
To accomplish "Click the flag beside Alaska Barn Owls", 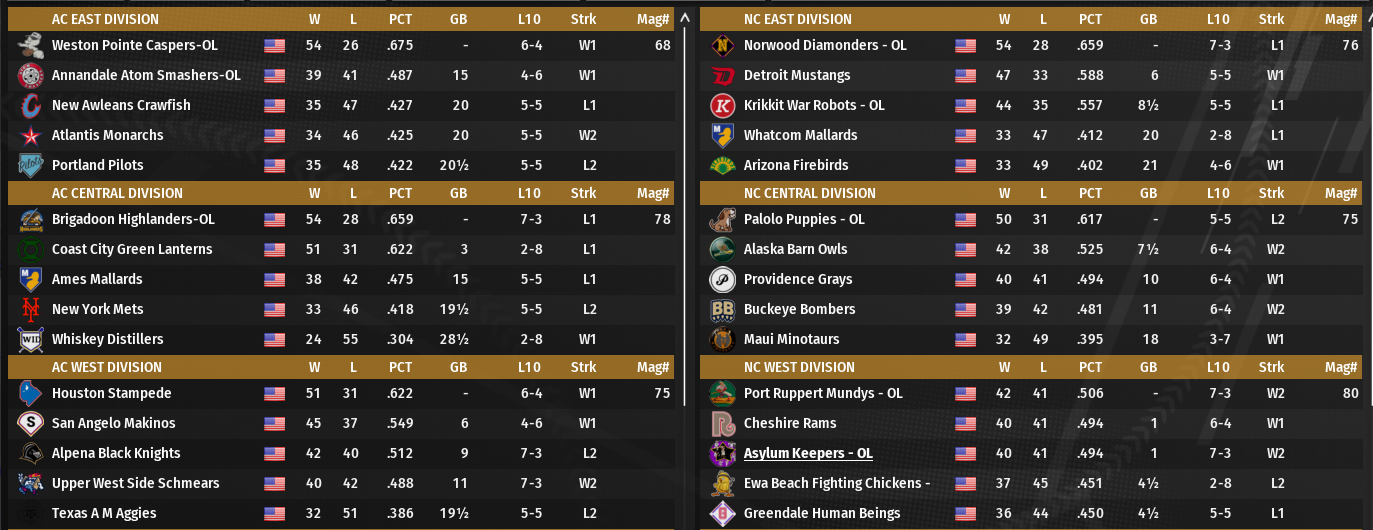I will [965, 249].
